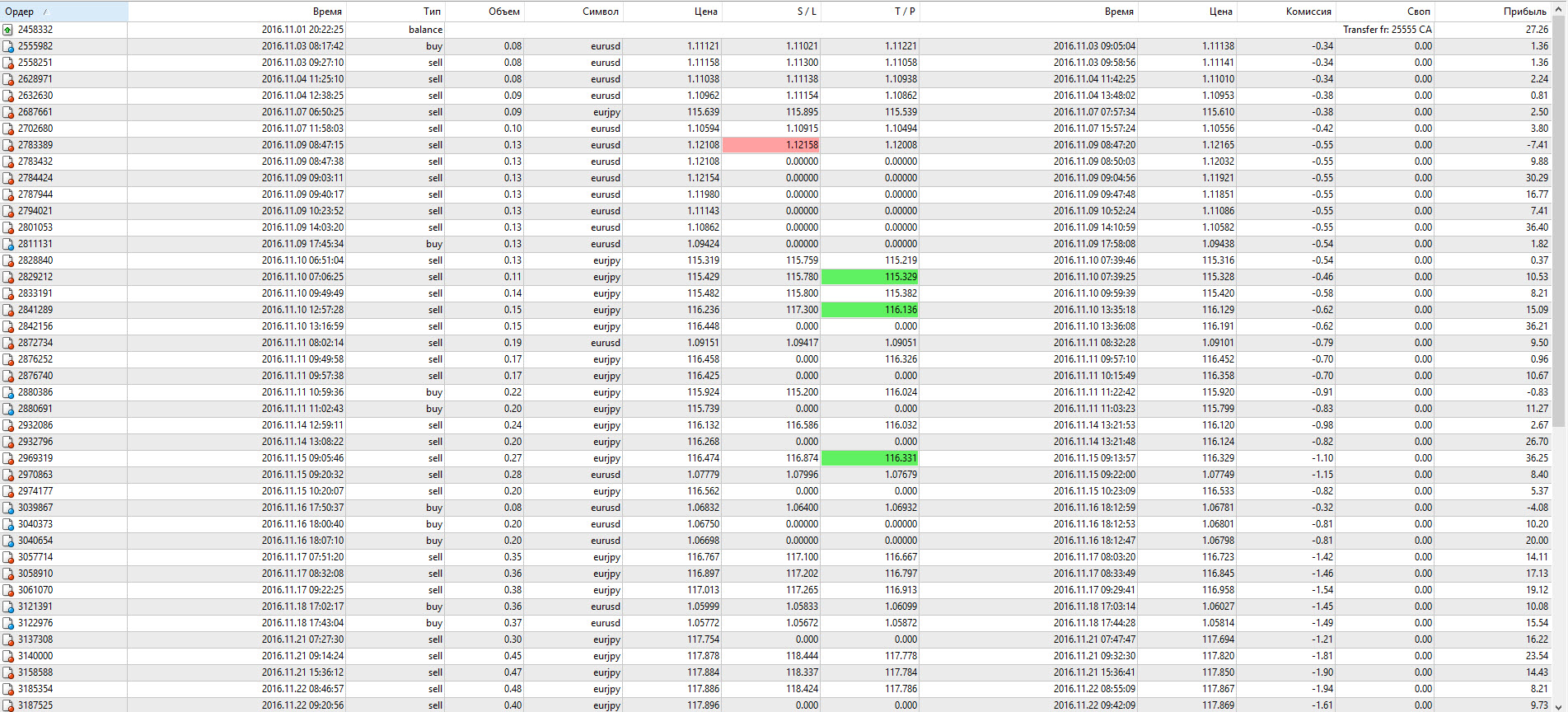Click the close price 1.06027

[1218, 607]
